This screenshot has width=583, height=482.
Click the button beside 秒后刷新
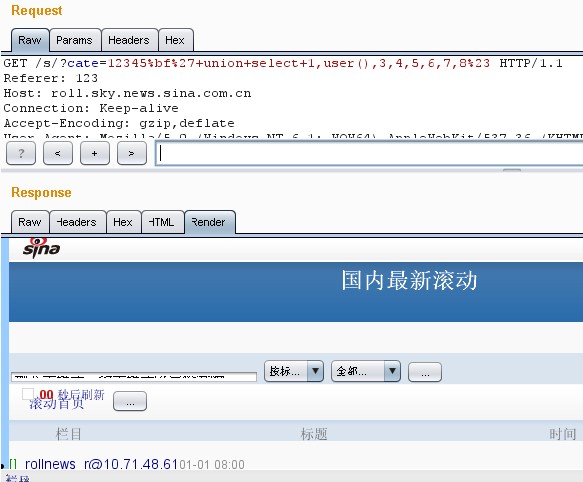[x=130, y=401]
